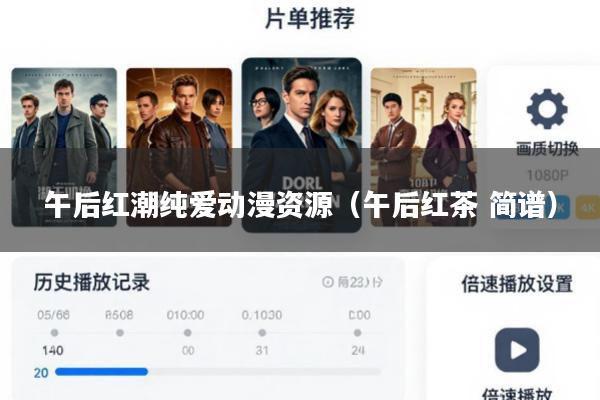600x400 pixels.
Task: Open the 历史播放记录 heading
Action: [x=91, y=282]
